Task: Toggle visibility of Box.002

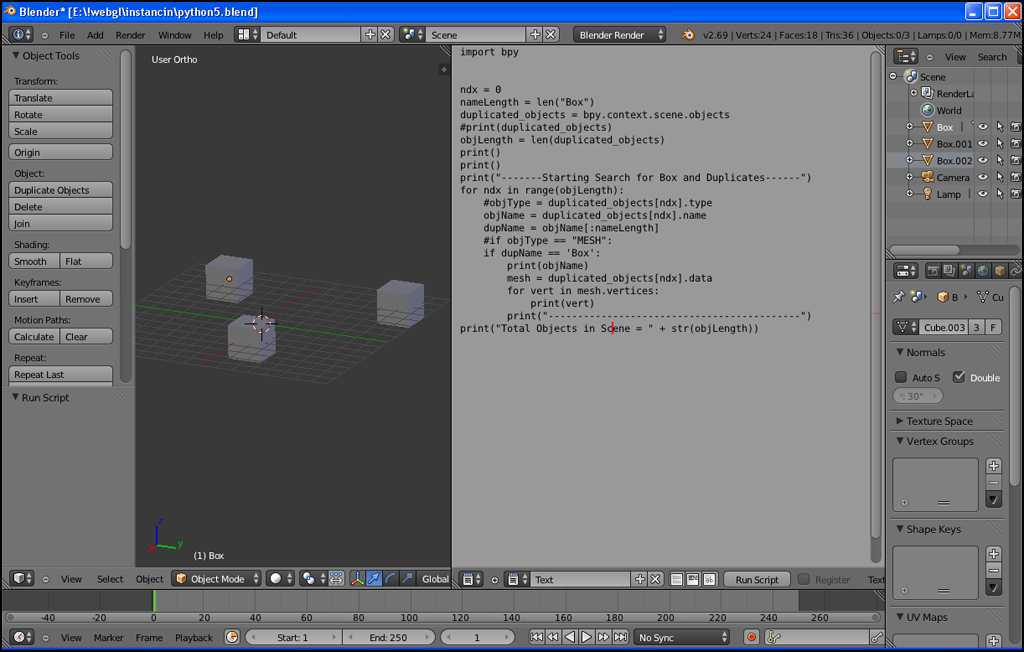Action: 983,160
